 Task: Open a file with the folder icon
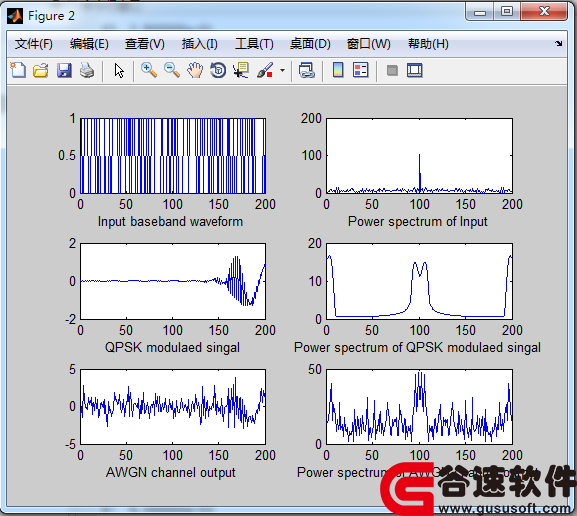click(x=41, y=70)
